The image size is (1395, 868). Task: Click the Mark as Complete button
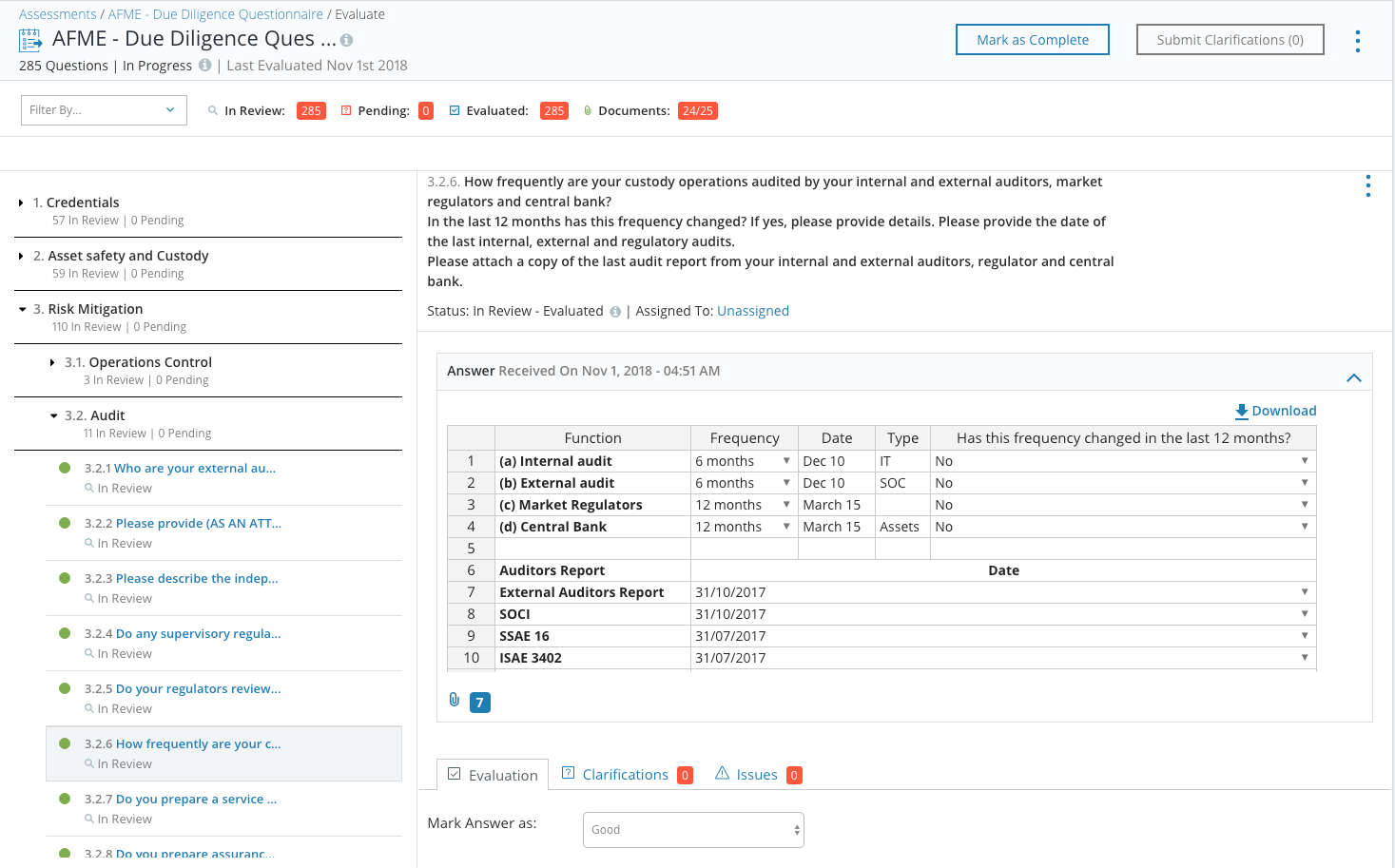pos(1032,40)
